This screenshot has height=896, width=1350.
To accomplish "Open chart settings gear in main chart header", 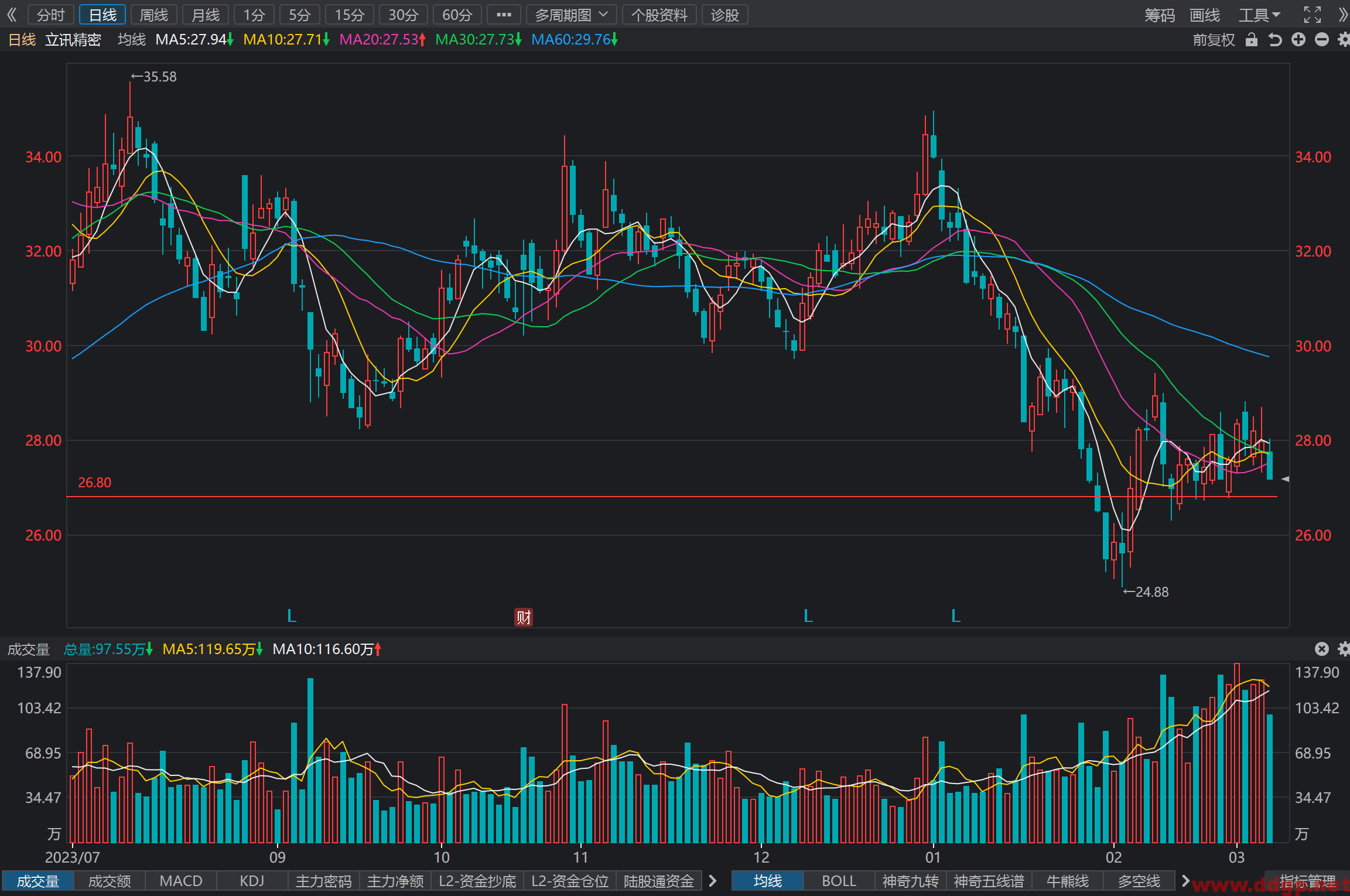I will tap(1344, 40).
